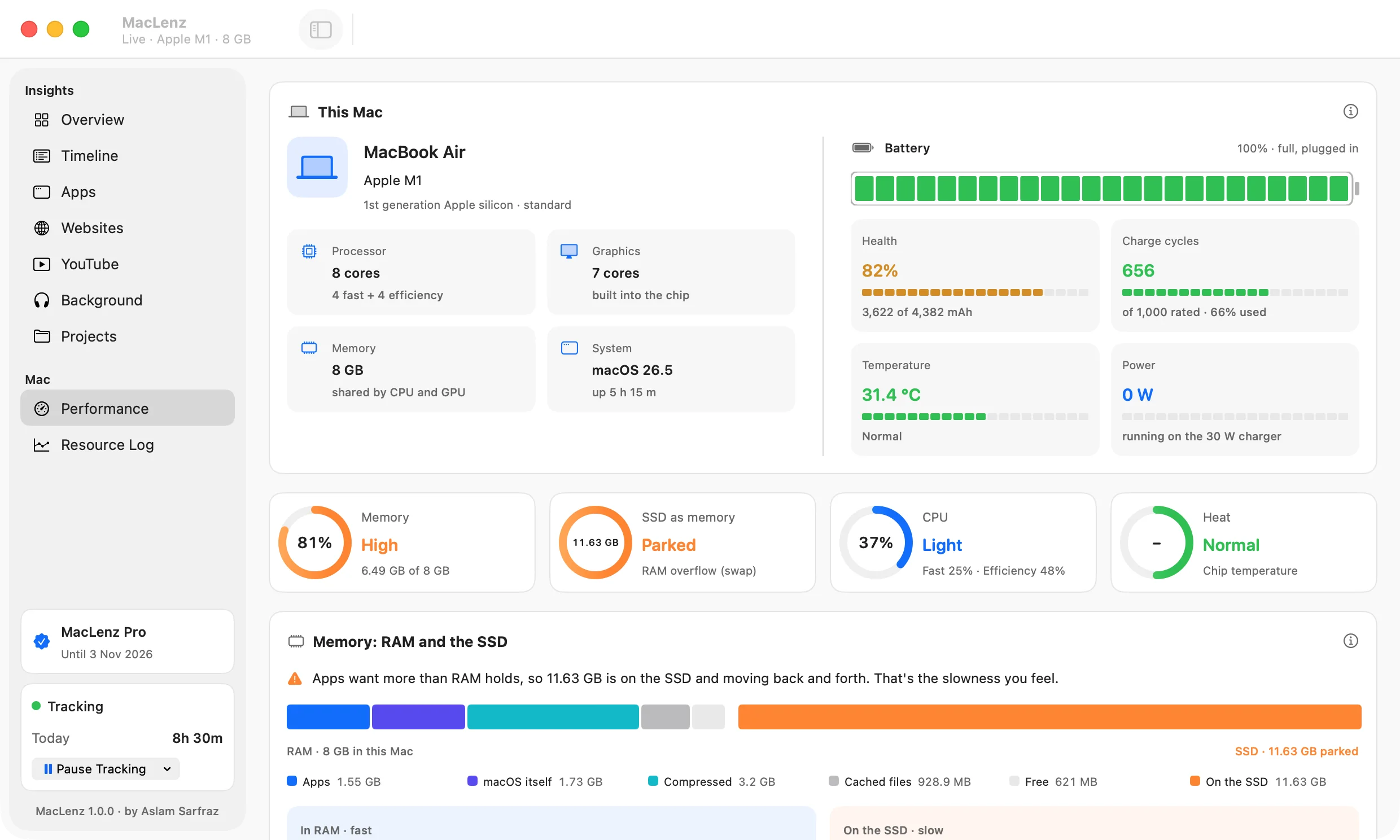This screenshot has width=1400, height=840.
Task: Open the Pause Tracking dropdown chevron
Action: click(x=167, y=769)
